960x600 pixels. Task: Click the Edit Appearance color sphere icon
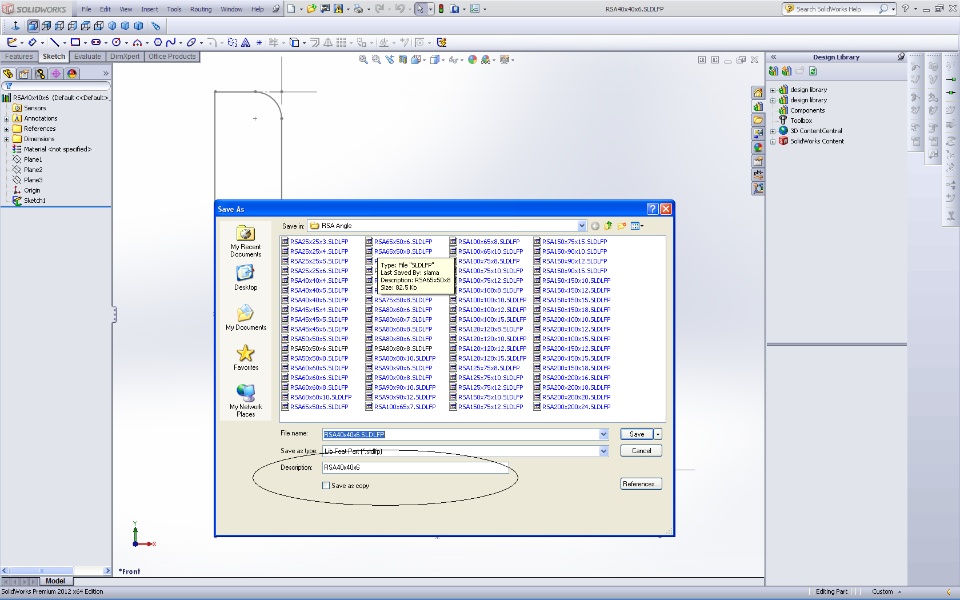(x=473, y=59)
